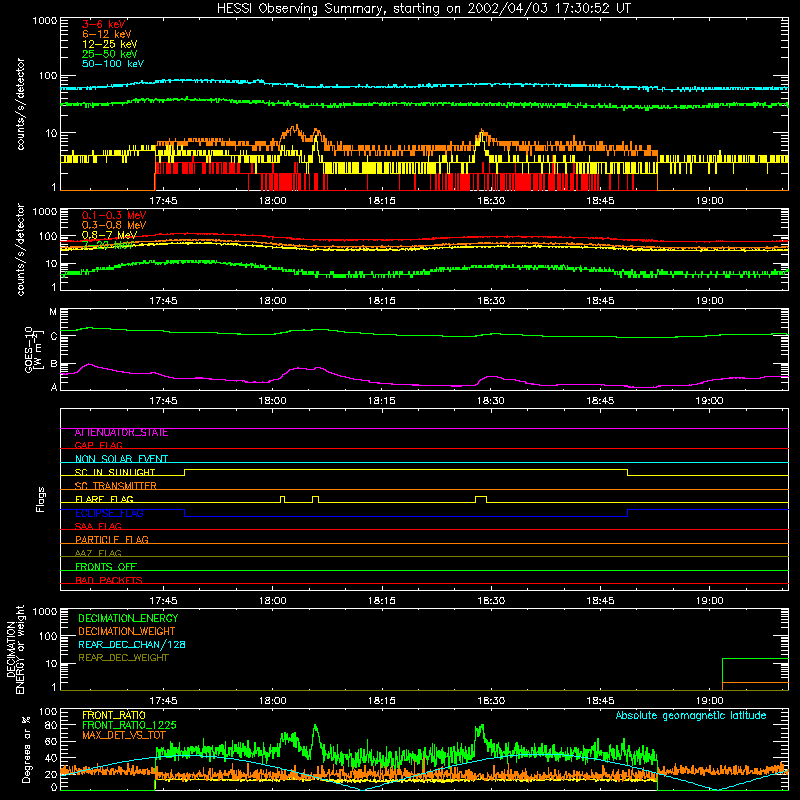The height and width of the screenshot is (800, 800).
Task: Select the green FRONT_RATIO_1225 legend label
Action: coord(129,725)
